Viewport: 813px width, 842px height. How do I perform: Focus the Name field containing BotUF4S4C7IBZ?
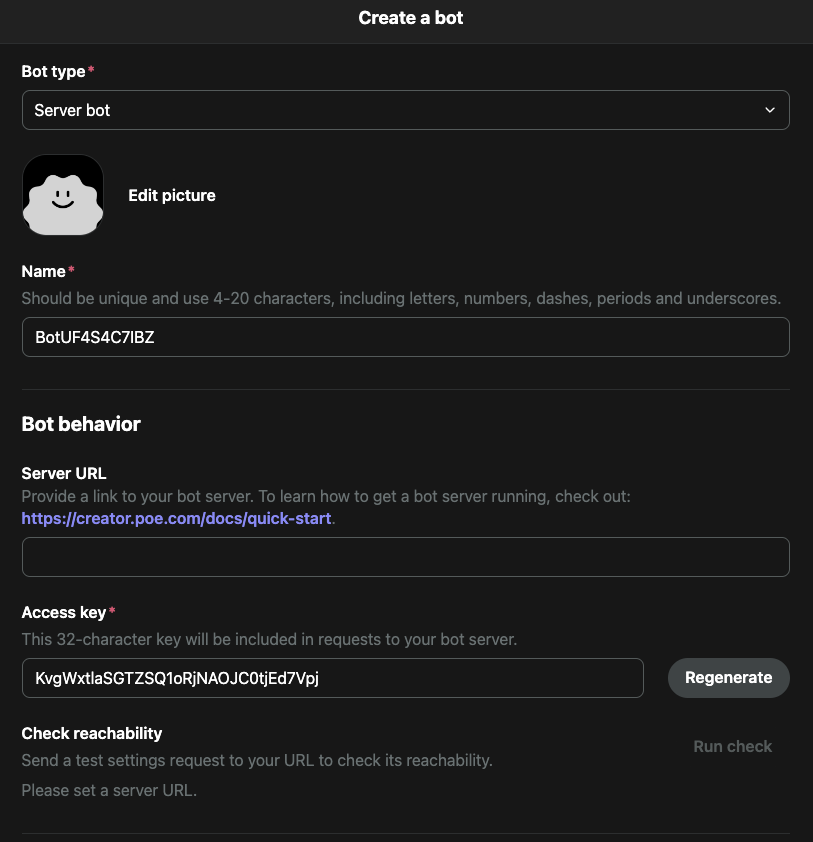pyautogui.click(x=405, y=337)
